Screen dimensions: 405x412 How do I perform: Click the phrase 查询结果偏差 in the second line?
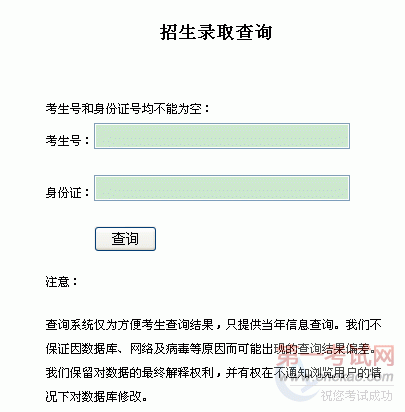coord(334,349)
